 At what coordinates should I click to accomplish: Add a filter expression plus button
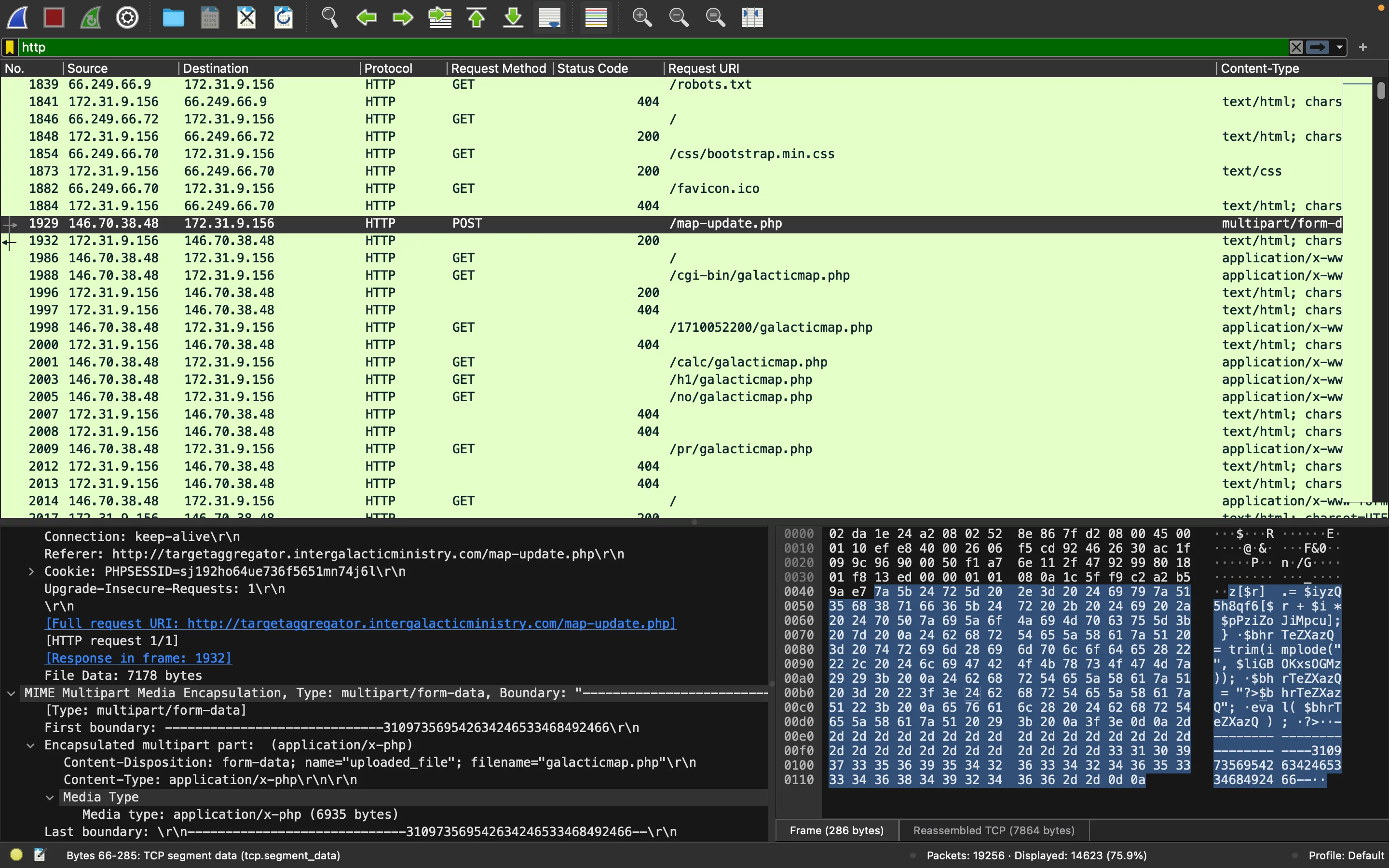tap(1363, 47)
